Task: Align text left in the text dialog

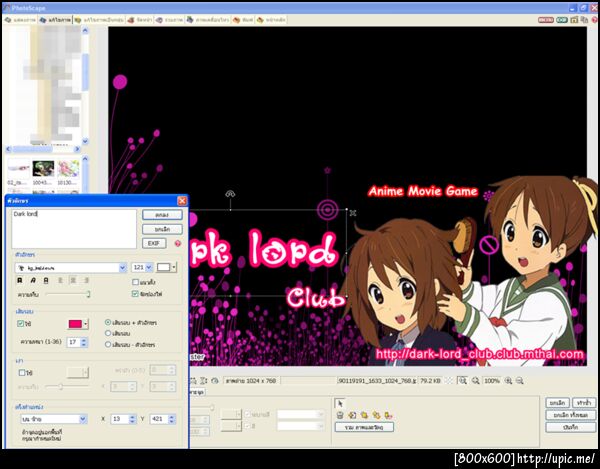Action: click(x=60, y=280)
